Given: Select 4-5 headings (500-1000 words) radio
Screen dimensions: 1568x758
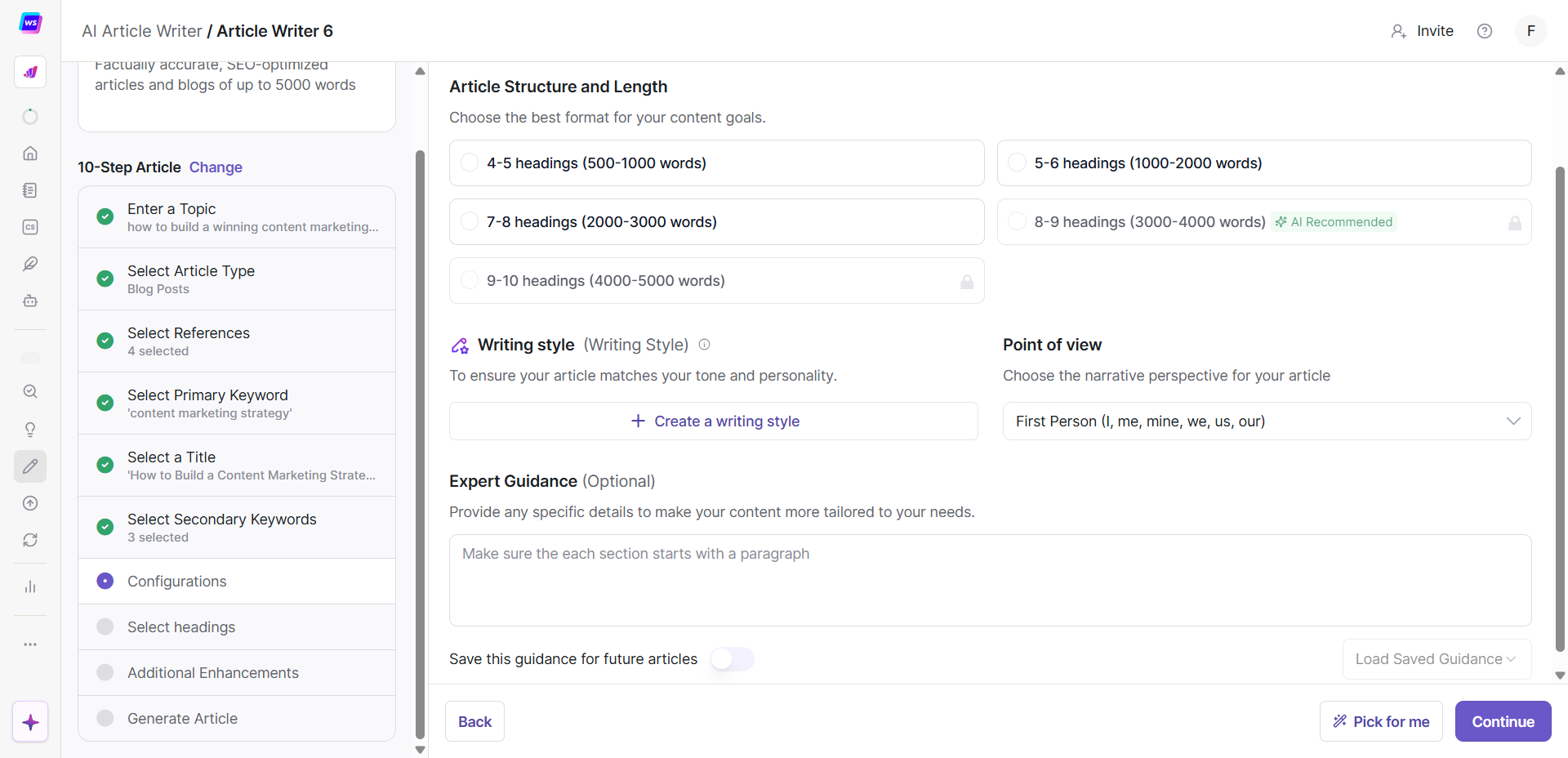Looking at the screenshot, I should 470,163.
